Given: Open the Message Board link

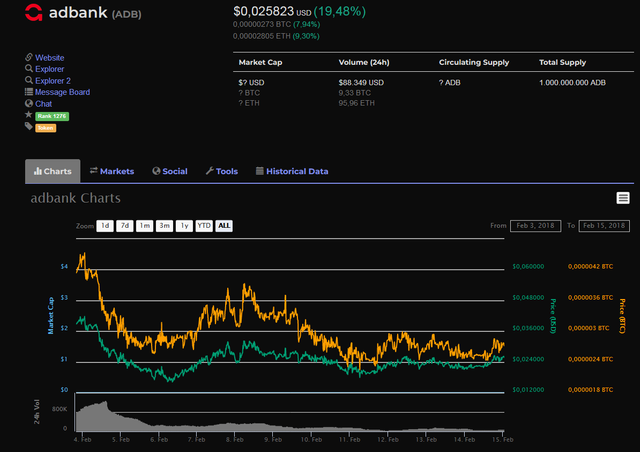Looking at the screenshot, I should (x=62, y=92).
